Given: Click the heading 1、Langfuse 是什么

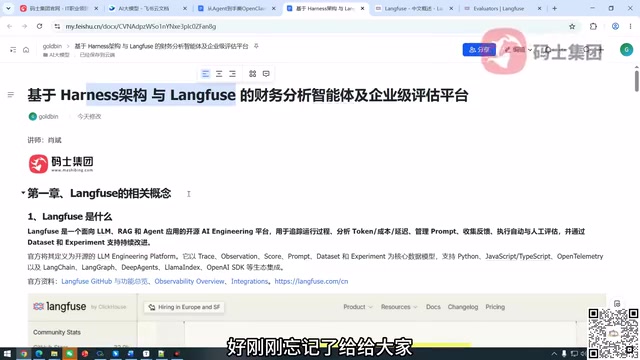Looking at the screenshot, I should 70,216.
